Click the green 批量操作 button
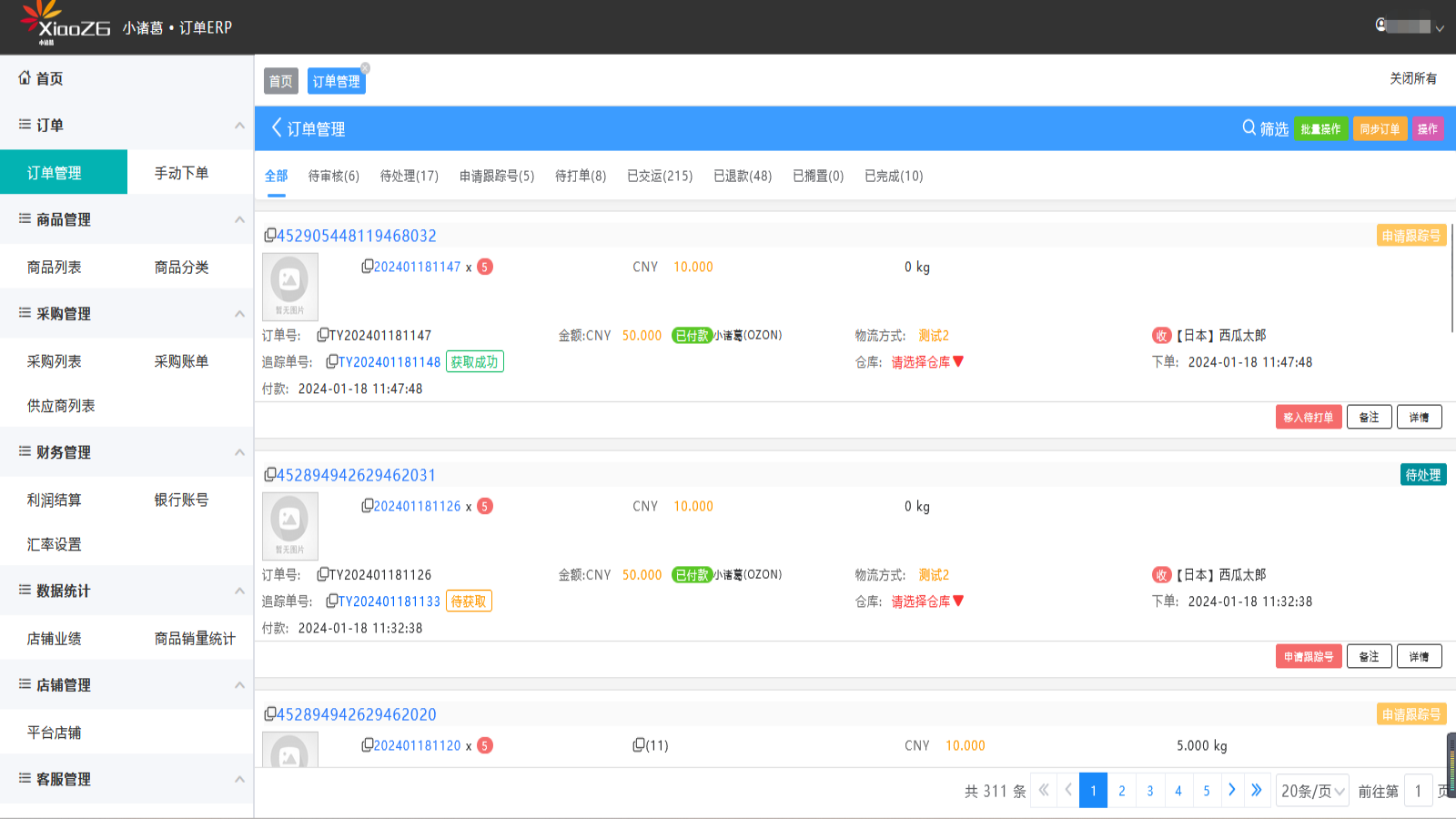 point(1320,129)
